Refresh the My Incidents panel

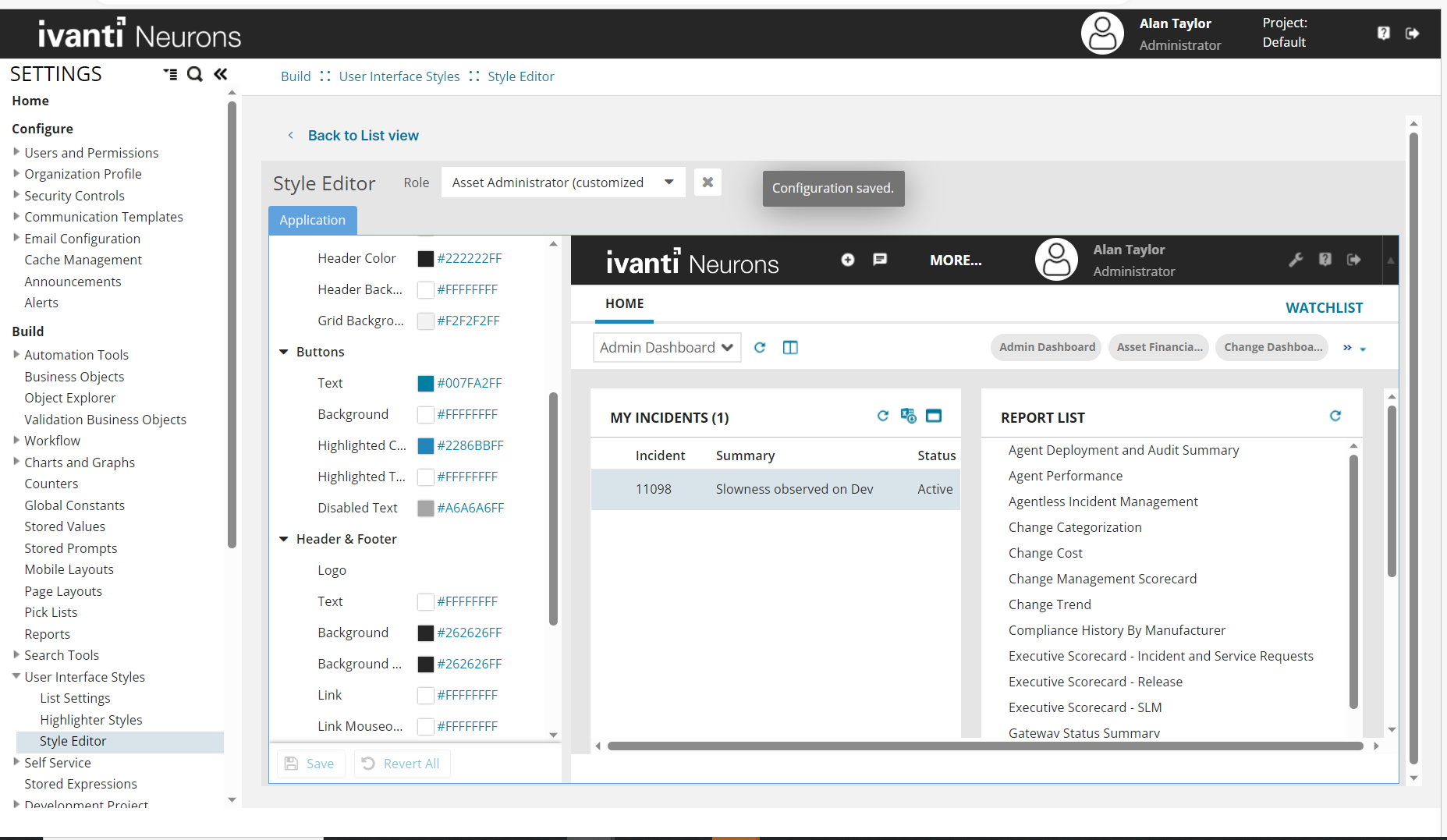coord(882,416)
